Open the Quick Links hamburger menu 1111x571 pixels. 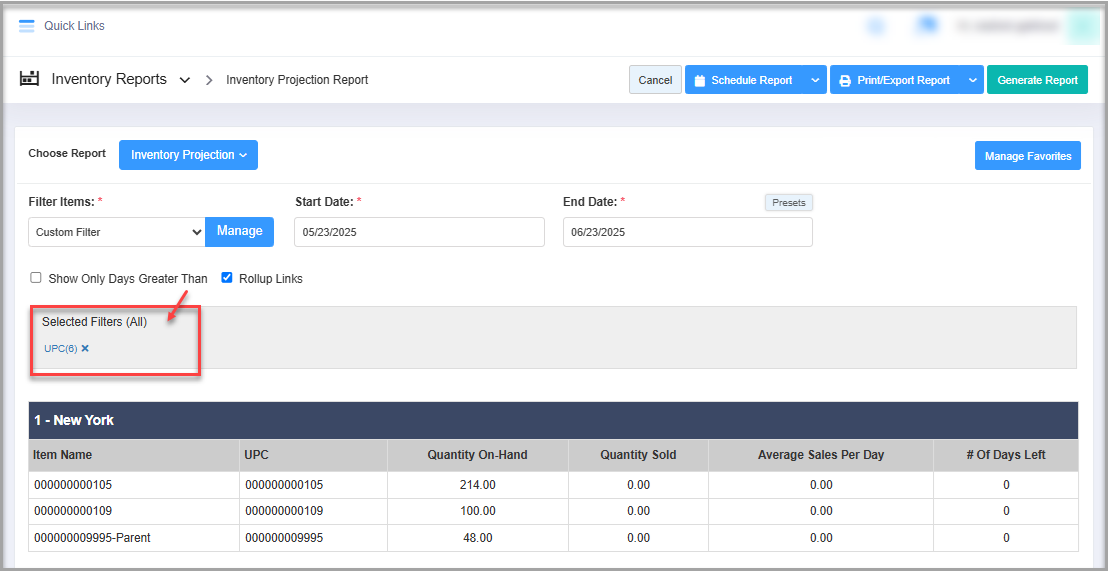click(x=27, y=26)
